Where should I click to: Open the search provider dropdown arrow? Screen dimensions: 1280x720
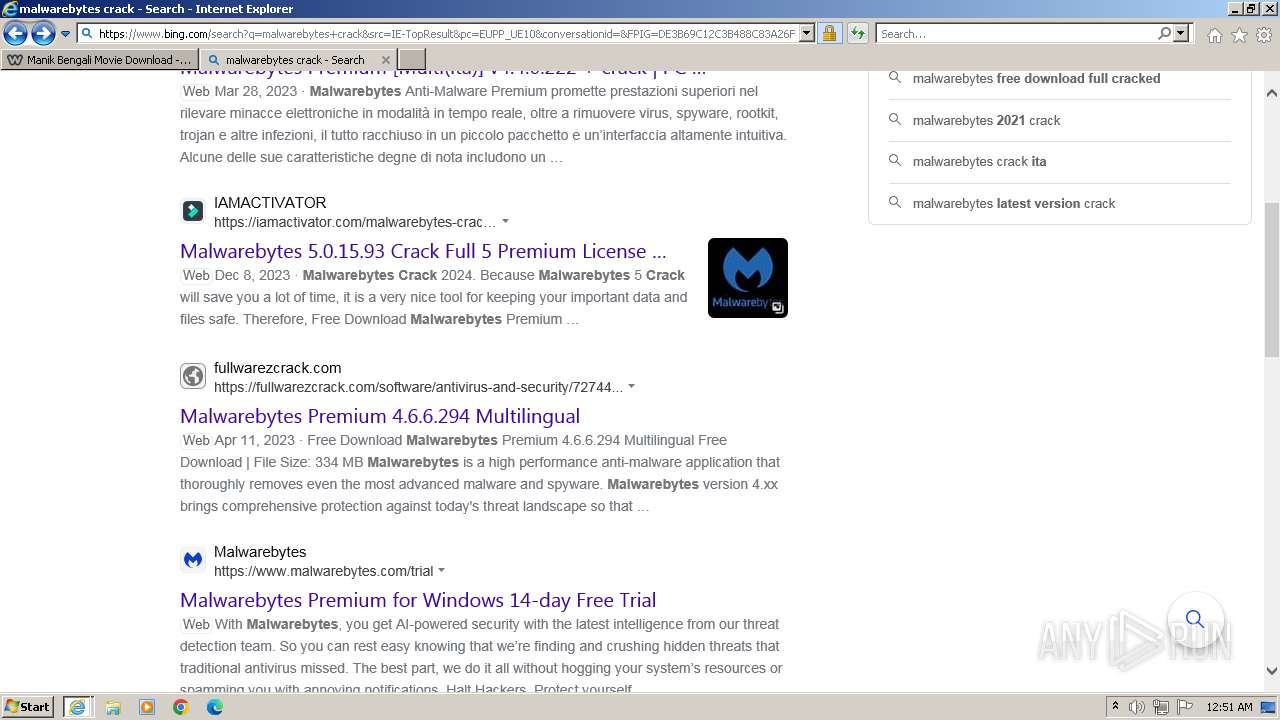tap(1181, 33)
